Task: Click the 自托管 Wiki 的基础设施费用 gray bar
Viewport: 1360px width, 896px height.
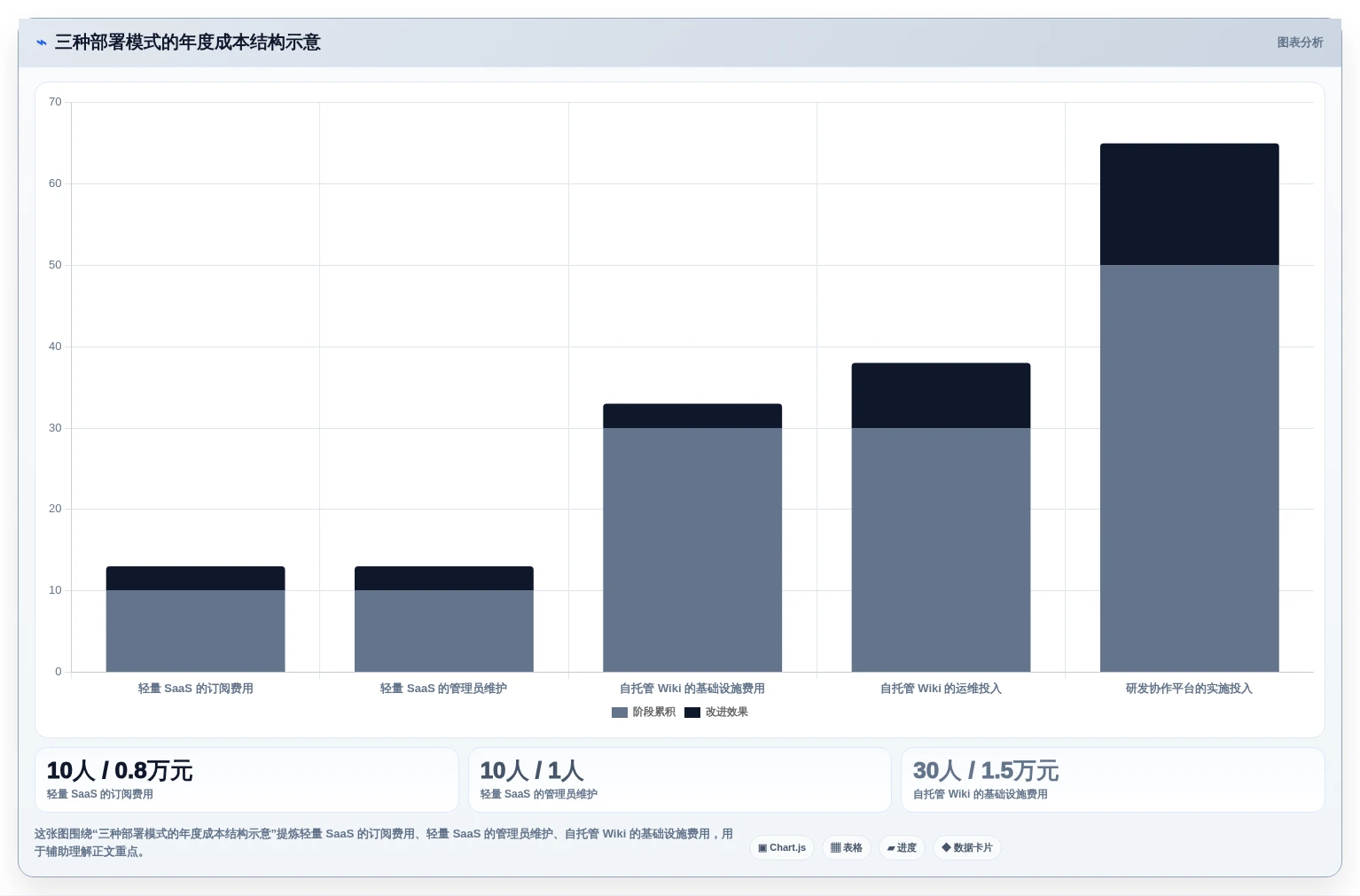Action: coord(692,549)
